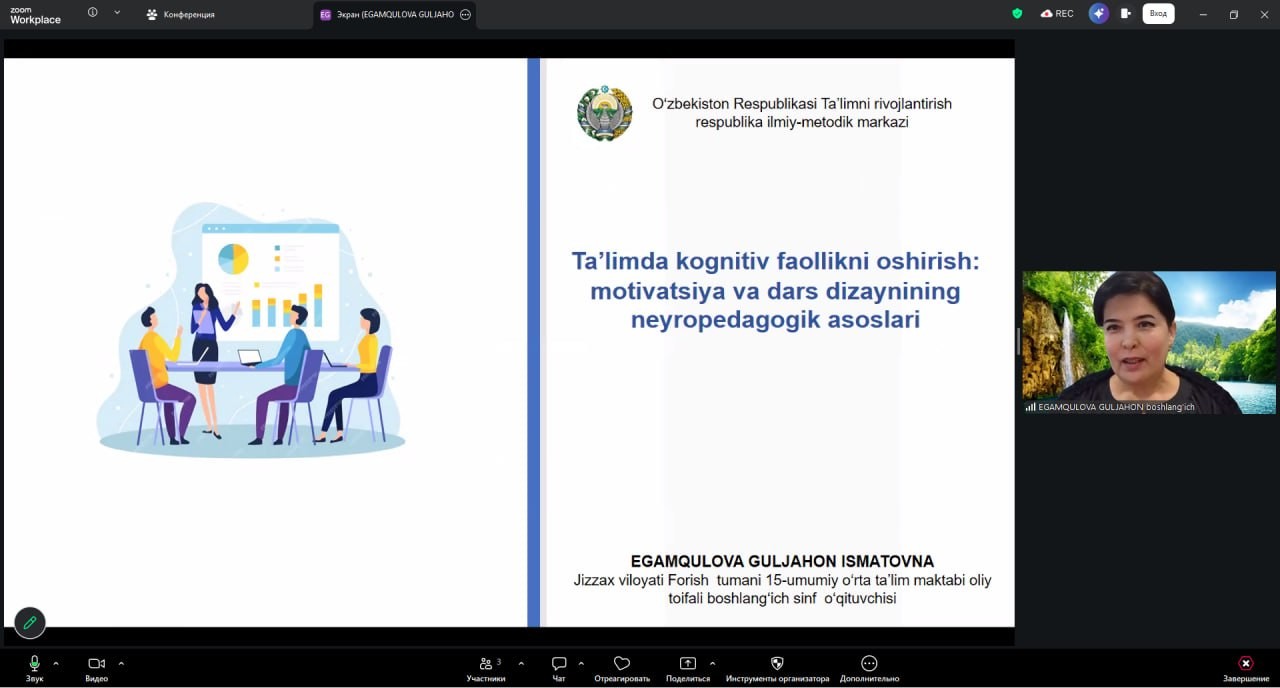The height and width of the screenshot is (688, 1280).
Task: Select the Экран EGAMQULOVA GULJAHO tab
Action: click(x=393, y=14)
